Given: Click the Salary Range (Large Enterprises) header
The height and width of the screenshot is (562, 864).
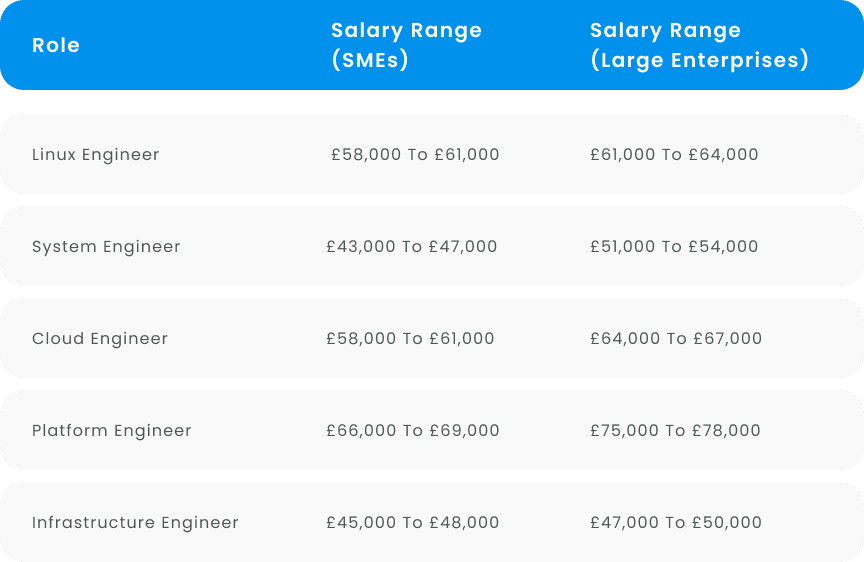Looking at the screenshot, I should [699, 45].
